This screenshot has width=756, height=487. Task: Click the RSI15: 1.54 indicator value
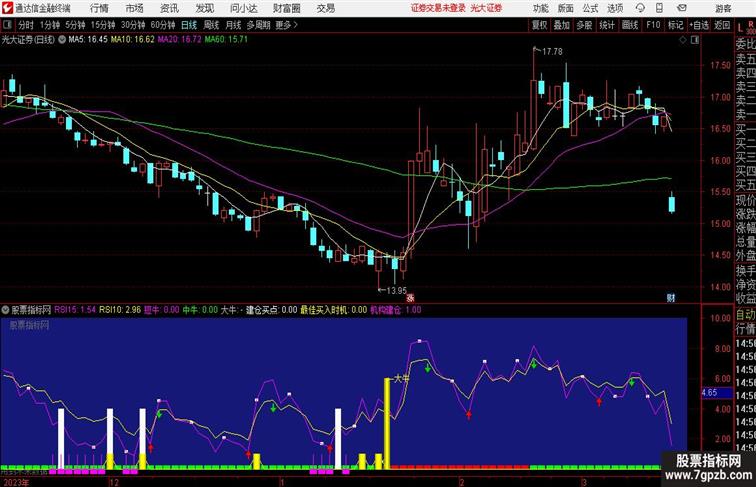pos(75,310)
